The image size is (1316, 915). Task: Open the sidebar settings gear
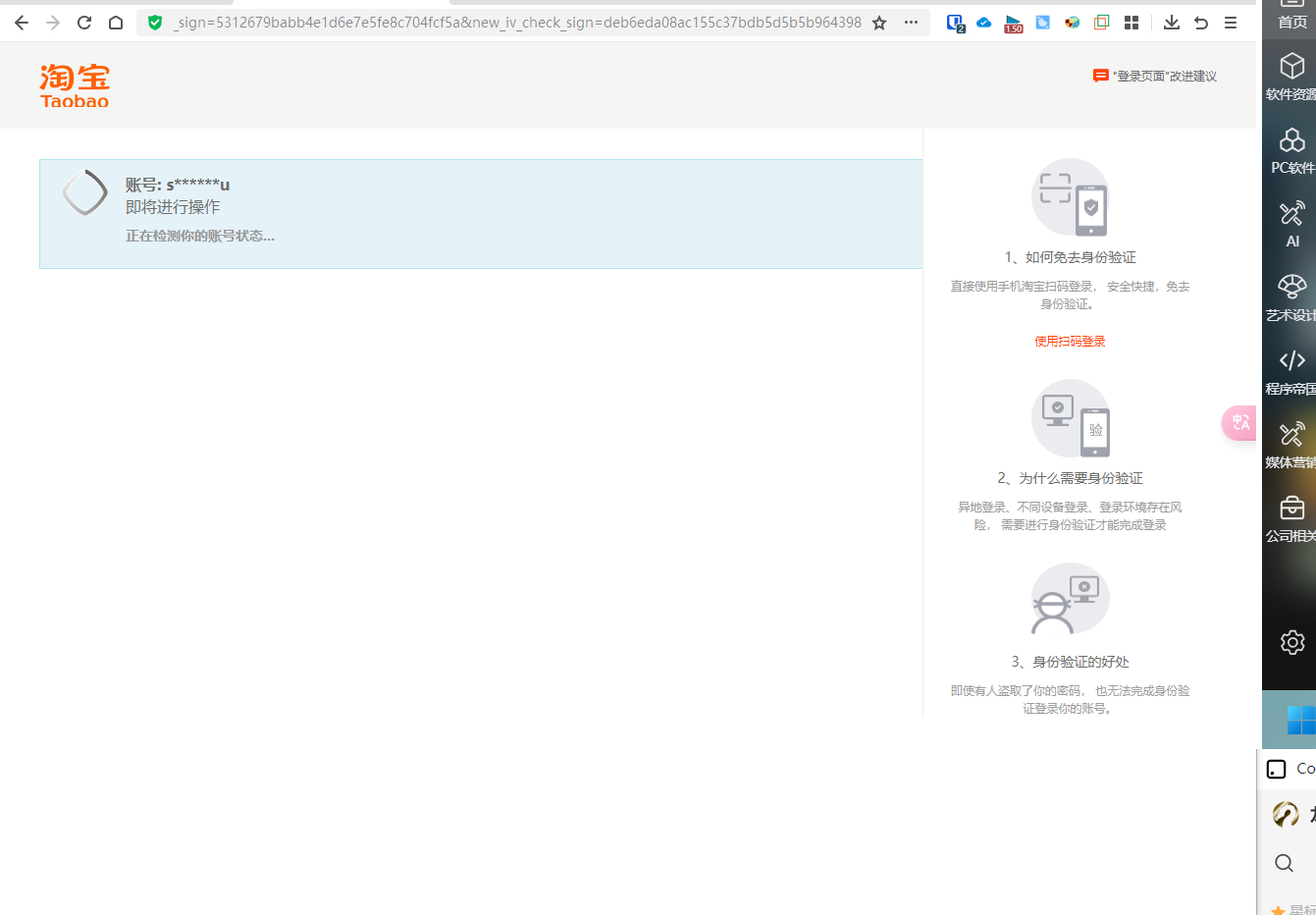point(1292,642)
